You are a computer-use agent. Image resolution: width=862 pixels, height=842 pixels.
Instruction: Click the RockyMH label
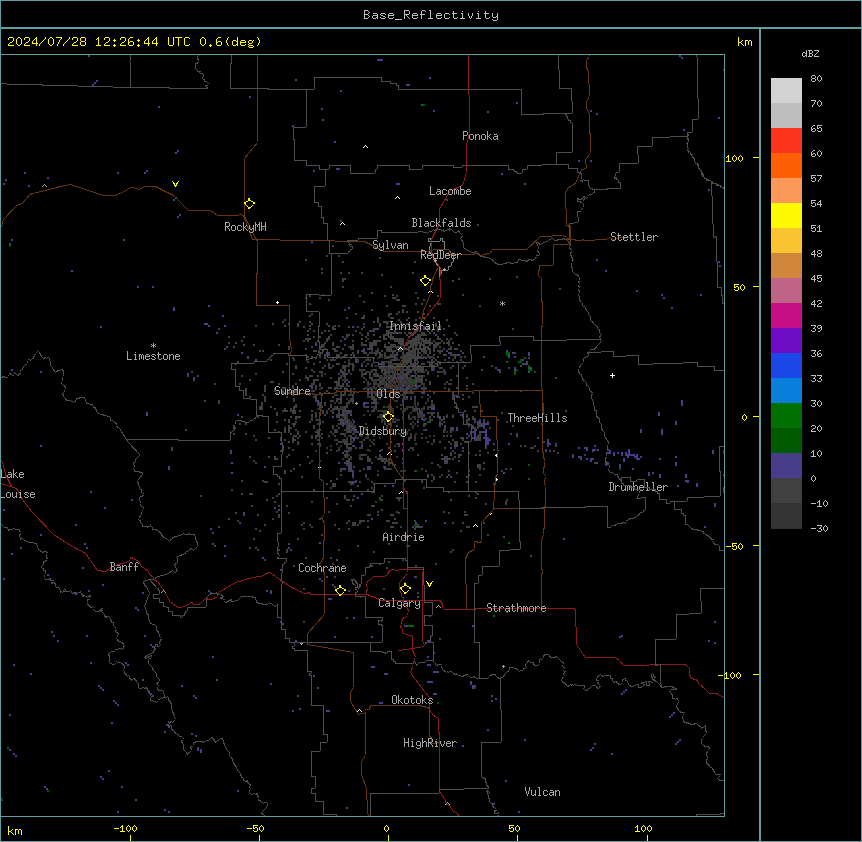[x=245, y=227]
